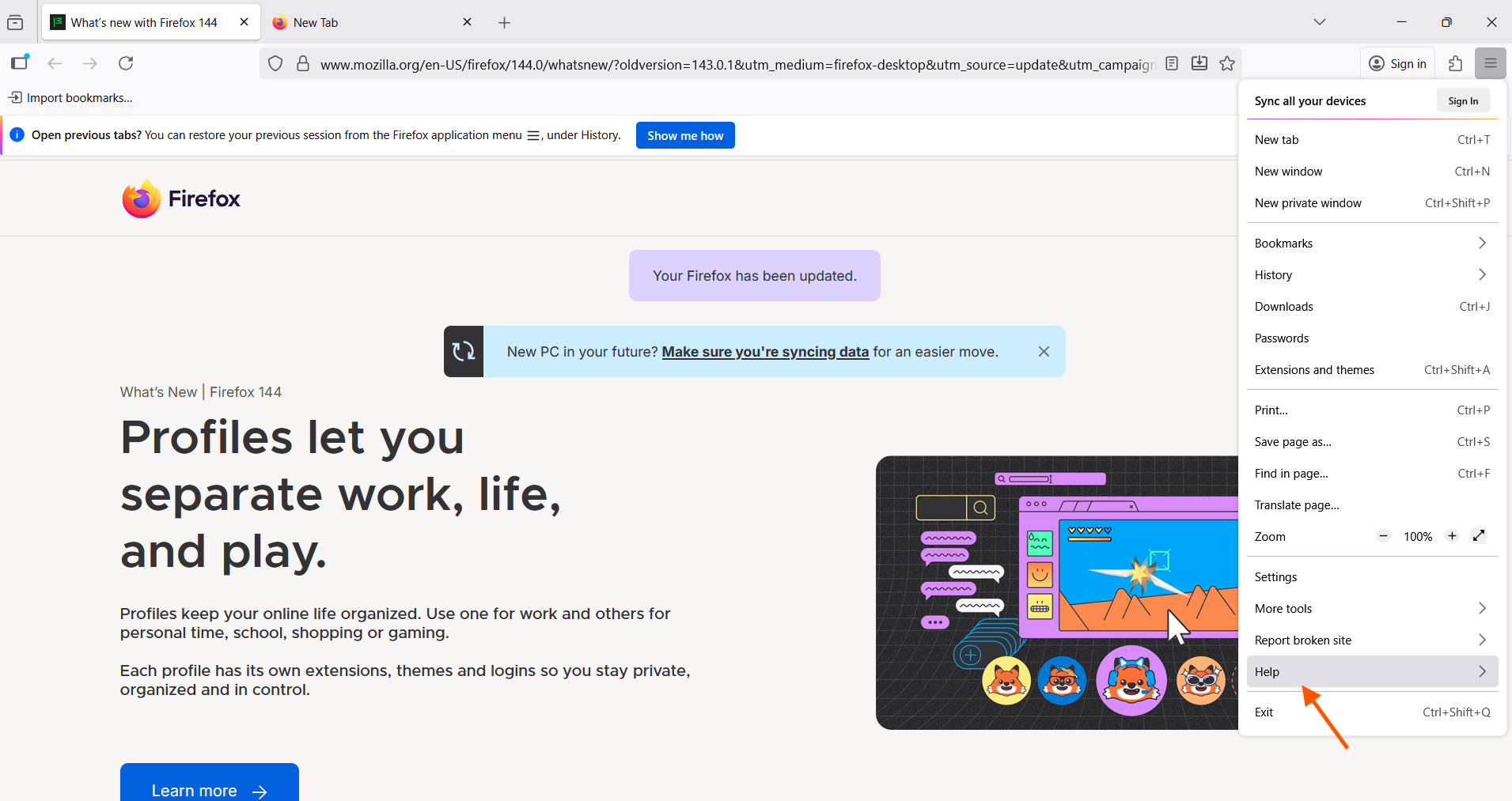Screen dimensions: 1512x801
Task: Click the 'Show me how' button
Action: tap(685, 135)
